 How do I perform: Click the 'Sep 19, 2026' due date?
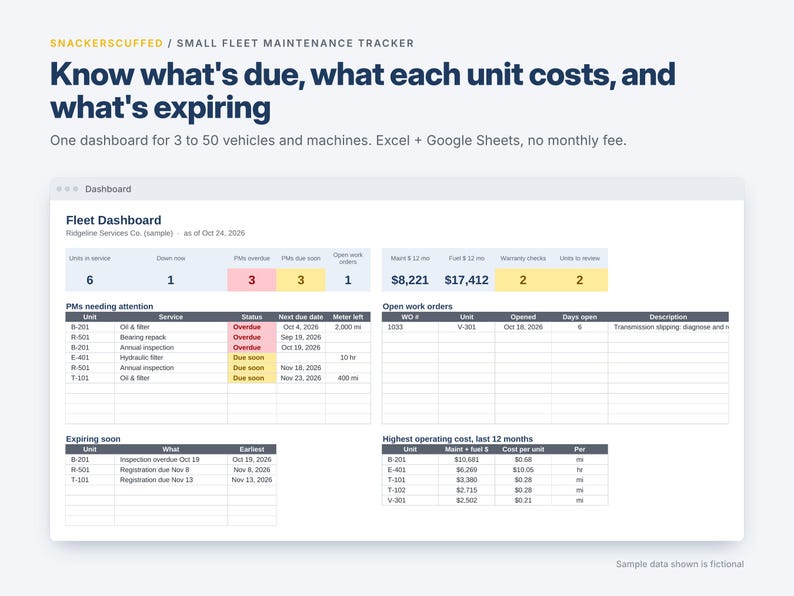tap(301, 337)
